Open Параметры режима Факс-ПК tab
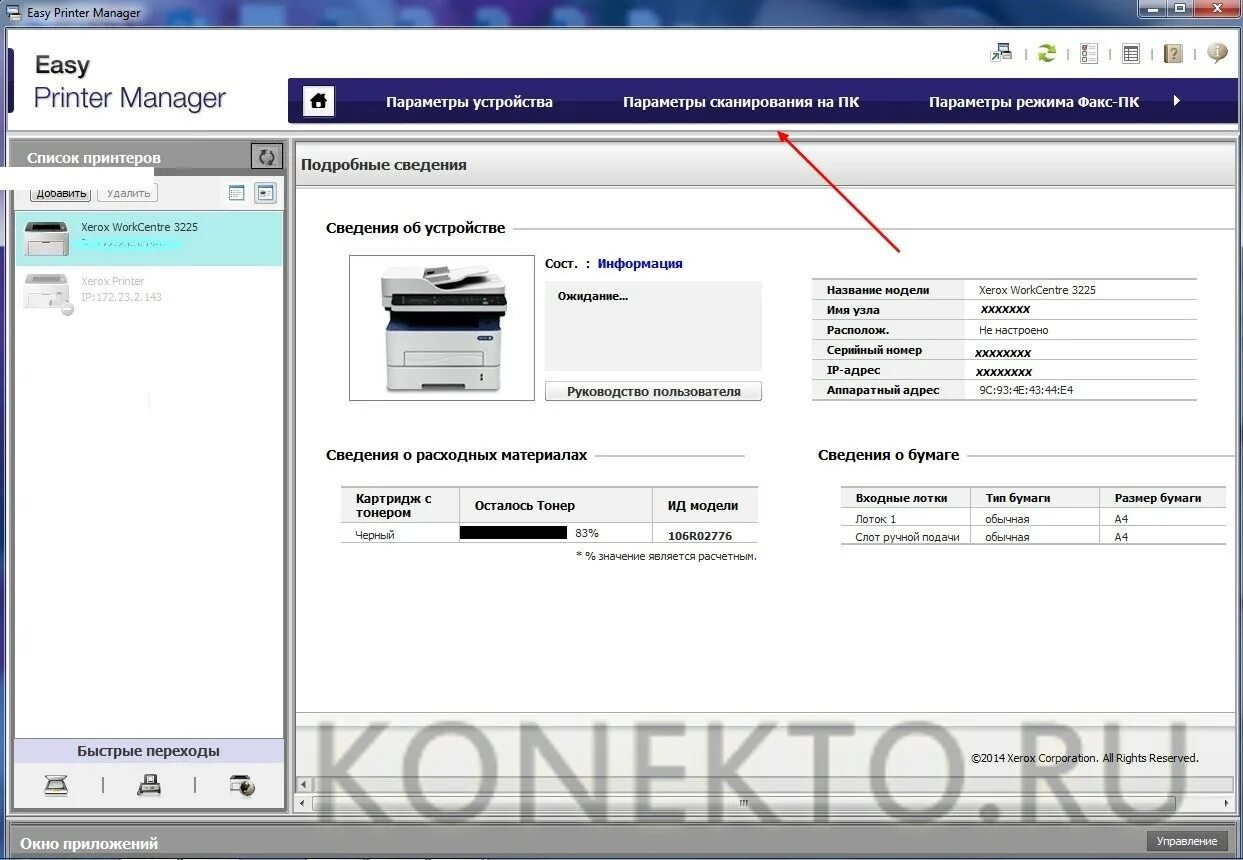The image size is (1243, 860). [1034, 102]
